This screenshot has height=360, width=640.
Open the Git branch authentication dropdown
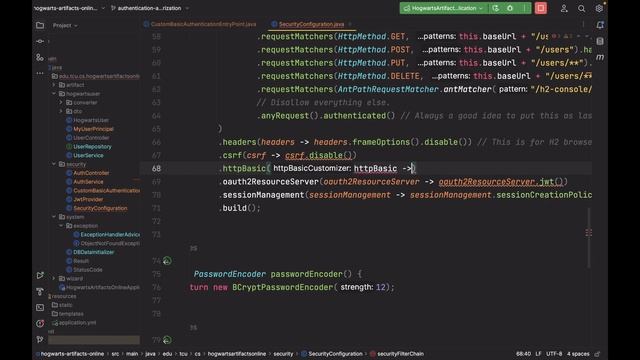(150, 8)
